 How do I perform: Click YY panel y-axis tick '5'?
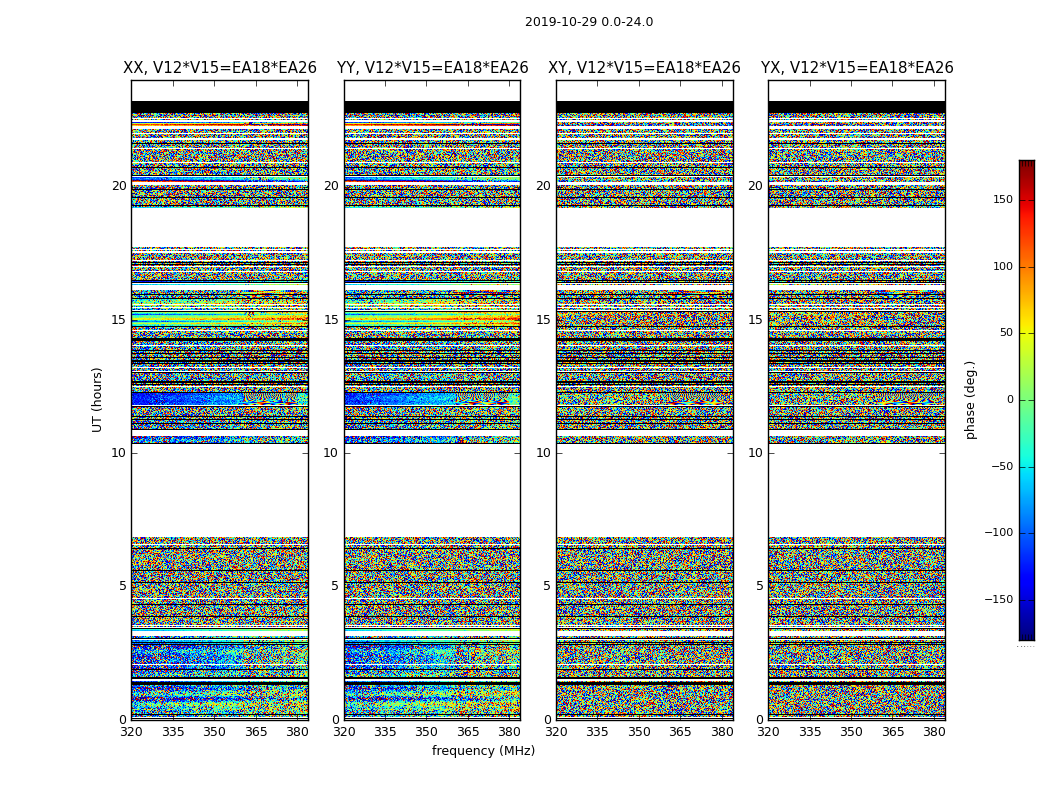335,586
